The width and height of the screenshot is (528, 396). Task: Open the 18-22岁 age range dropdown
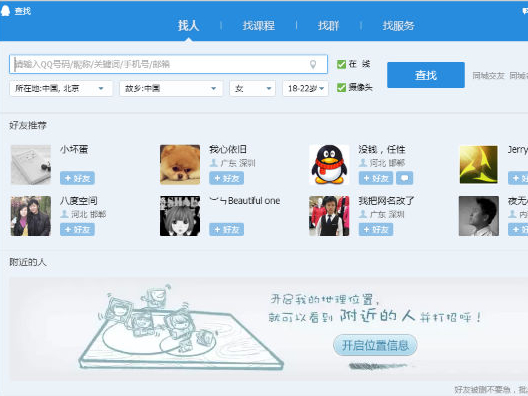pyautogui.click(x=305, y=89)
